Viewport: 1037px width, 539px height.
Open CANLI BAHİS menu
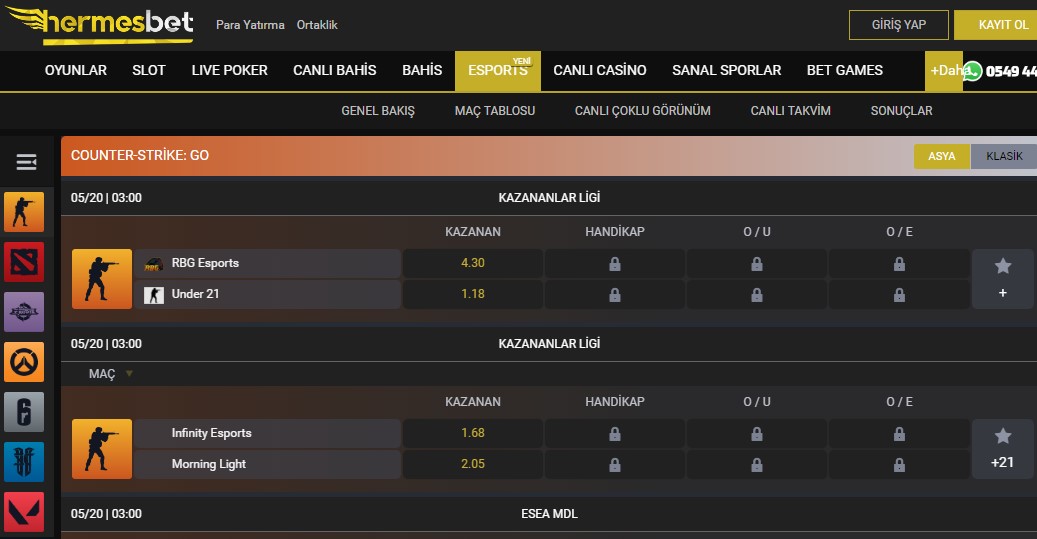pos(335,70)
